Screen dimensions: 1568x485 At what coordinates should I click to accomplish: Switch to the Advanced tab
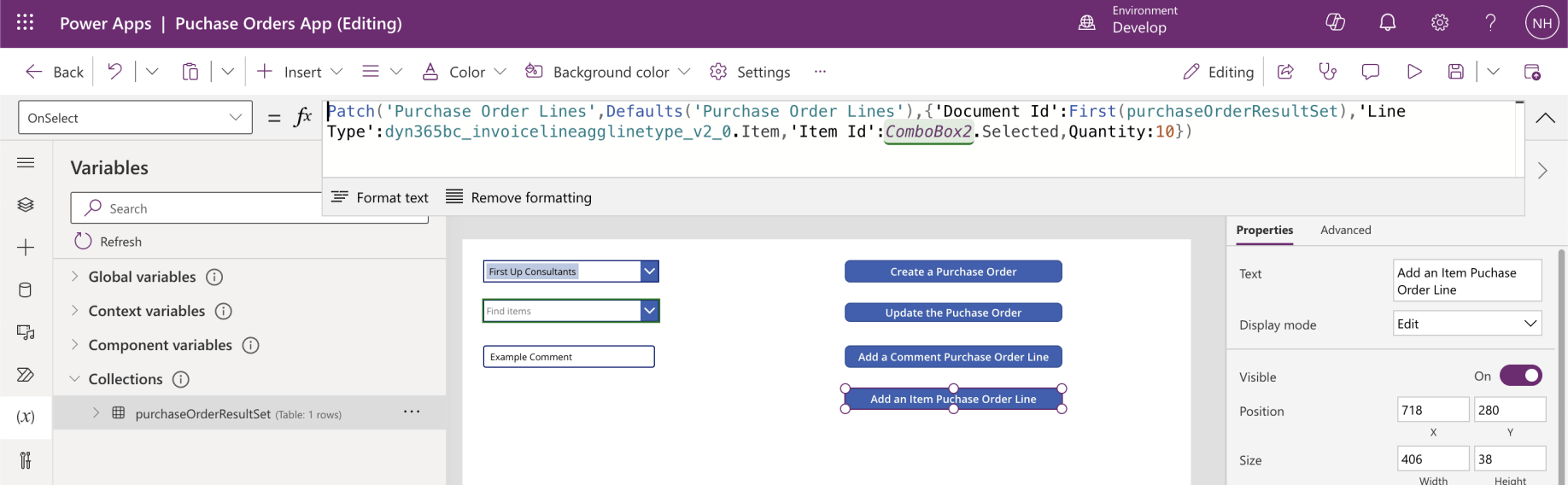(1346, 230)
